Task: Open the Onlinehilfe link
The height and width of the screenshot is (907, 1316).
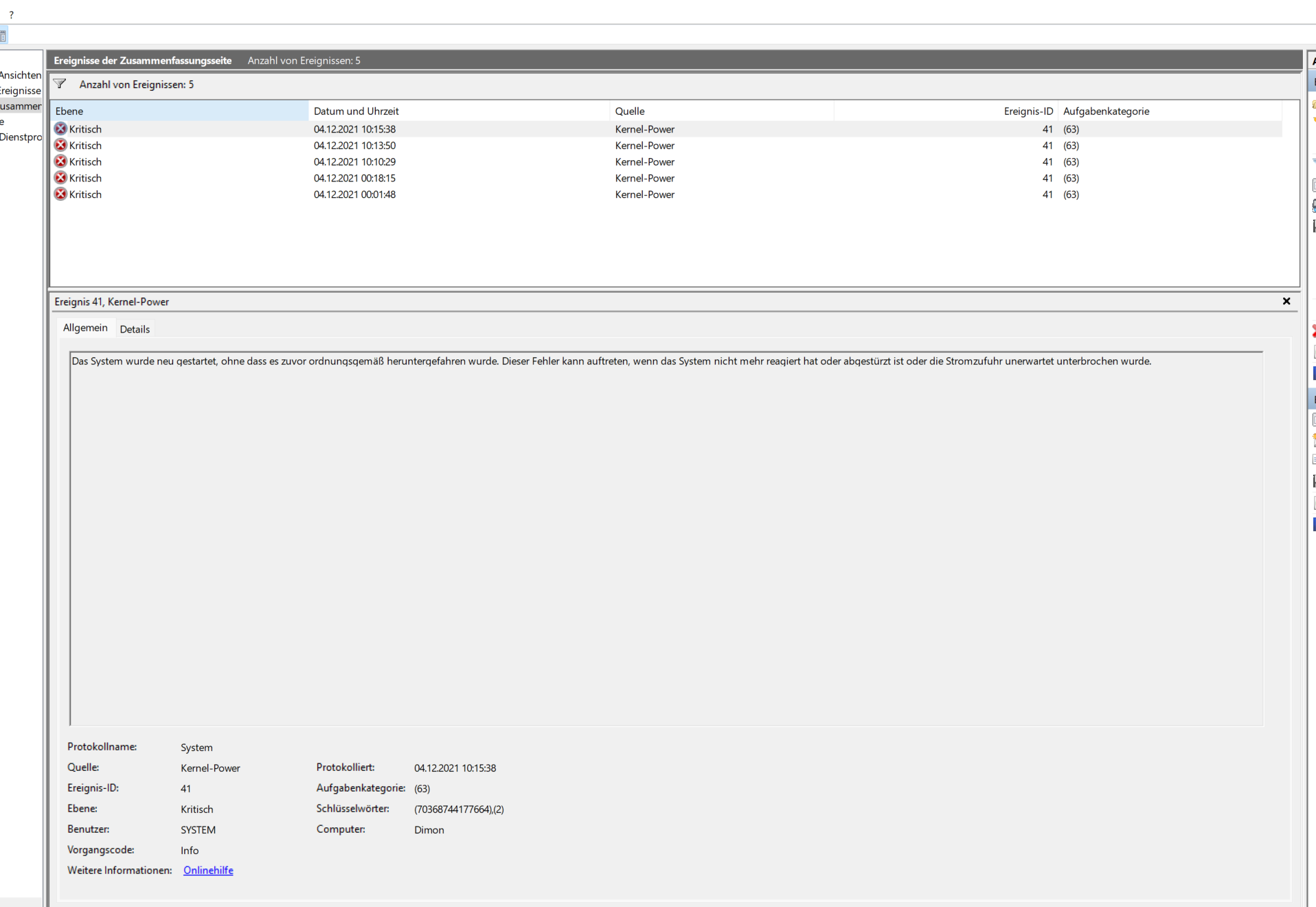Action: tap(208, 870)
